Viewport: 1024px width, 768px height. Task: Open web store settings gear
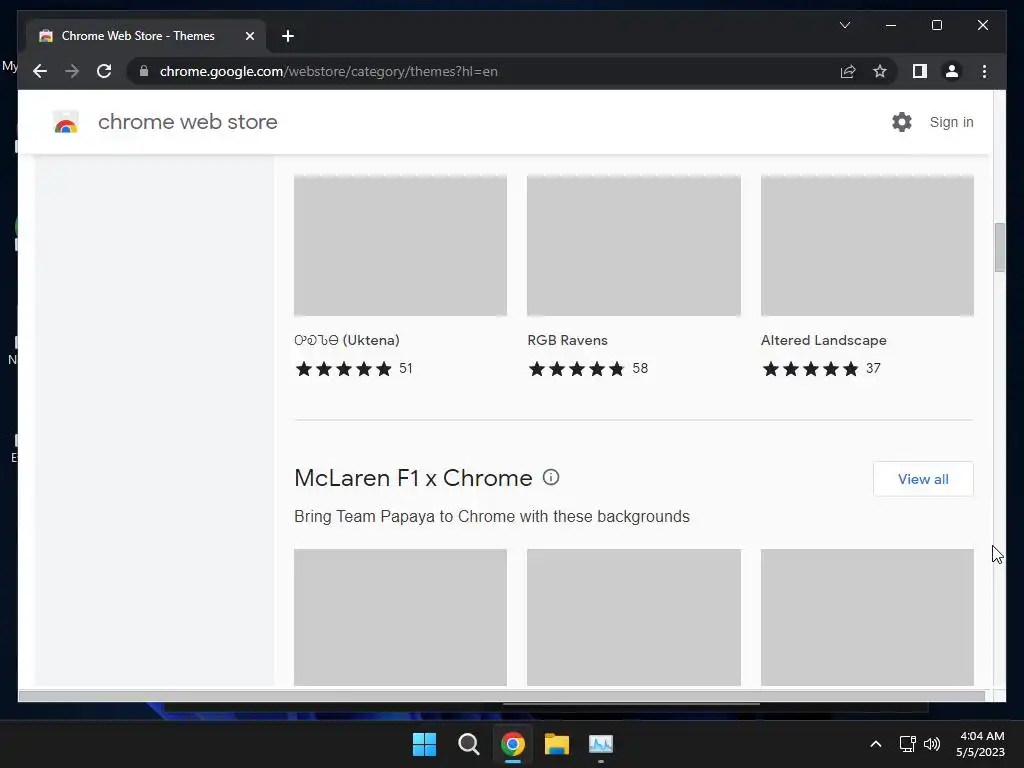coord(901,122)
